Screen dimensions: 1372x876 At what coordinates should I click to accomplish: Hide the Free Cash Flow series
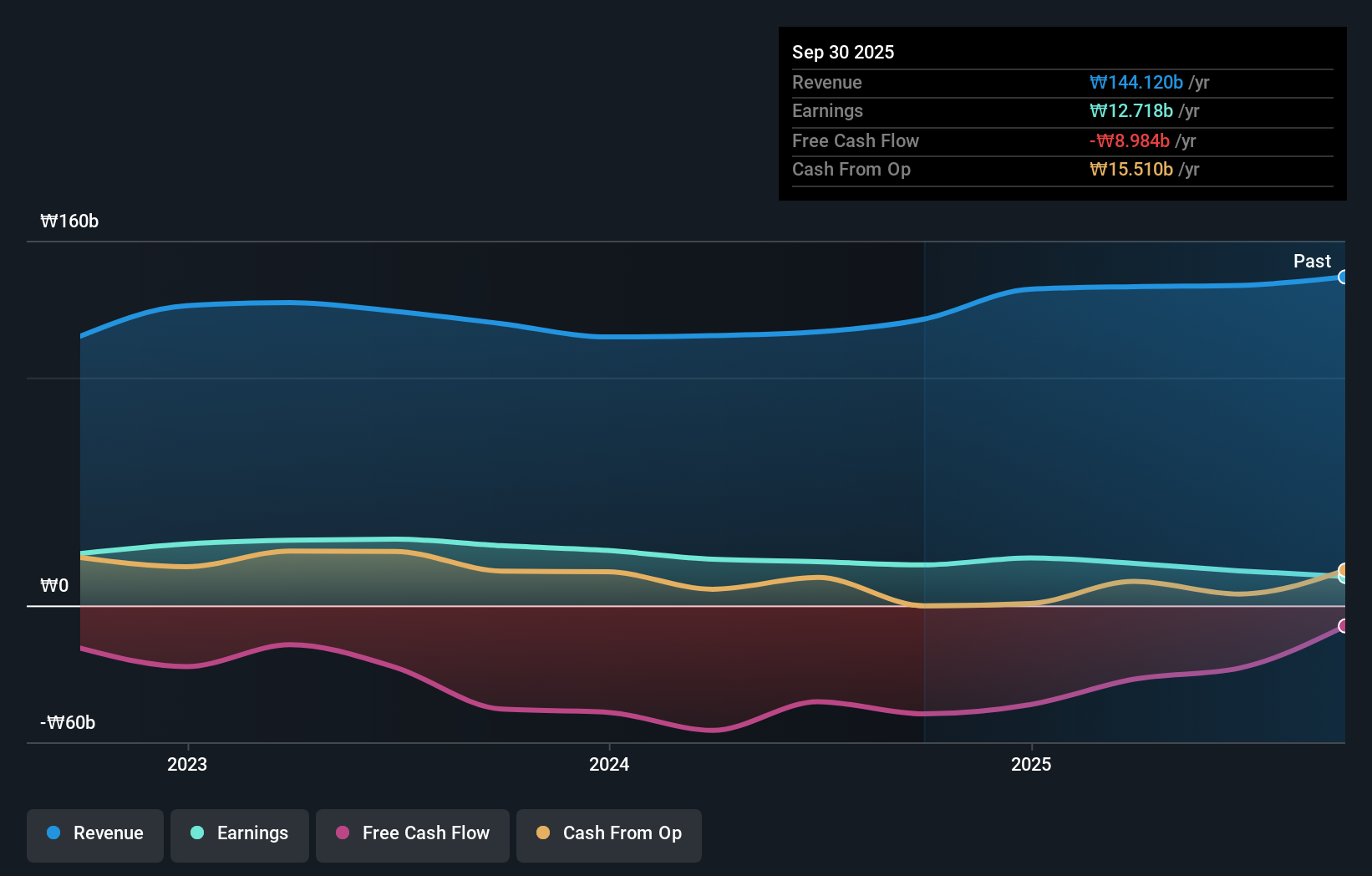412,833
